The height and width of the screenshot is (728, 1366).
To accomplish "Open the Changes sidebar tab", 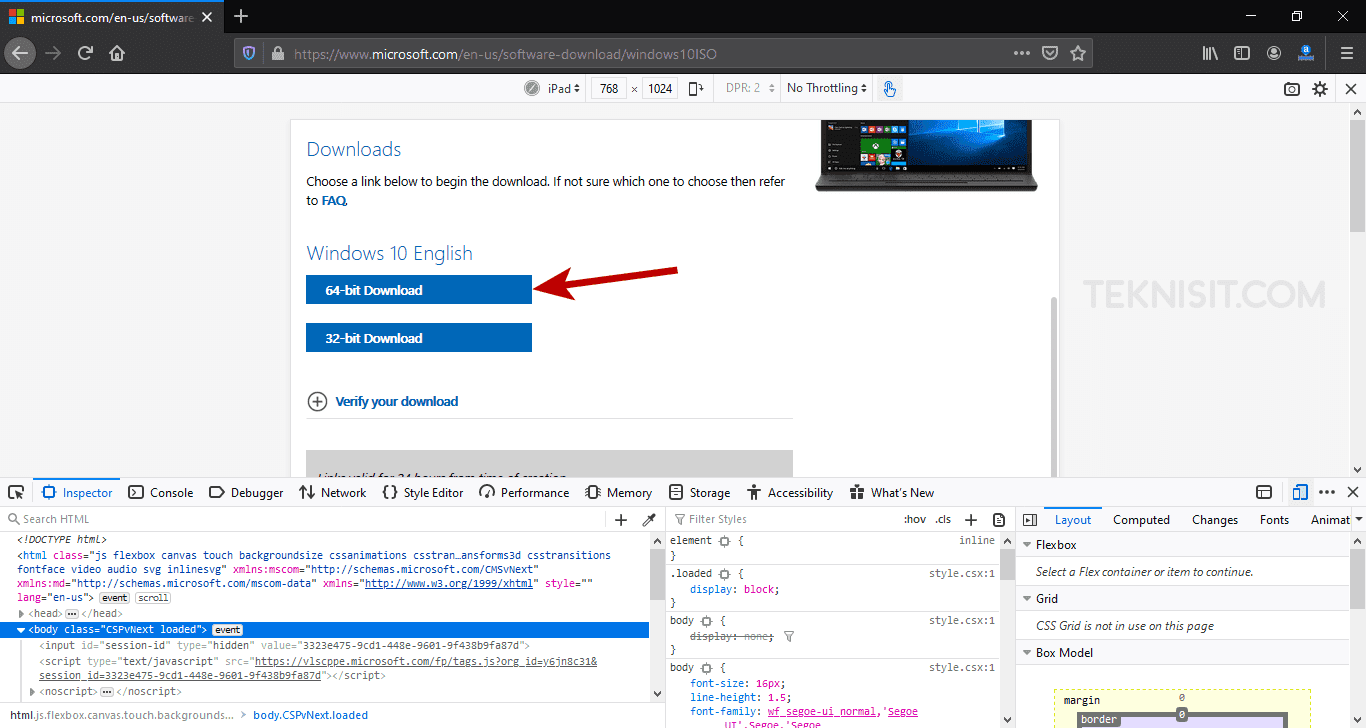I will [1215, 520].
